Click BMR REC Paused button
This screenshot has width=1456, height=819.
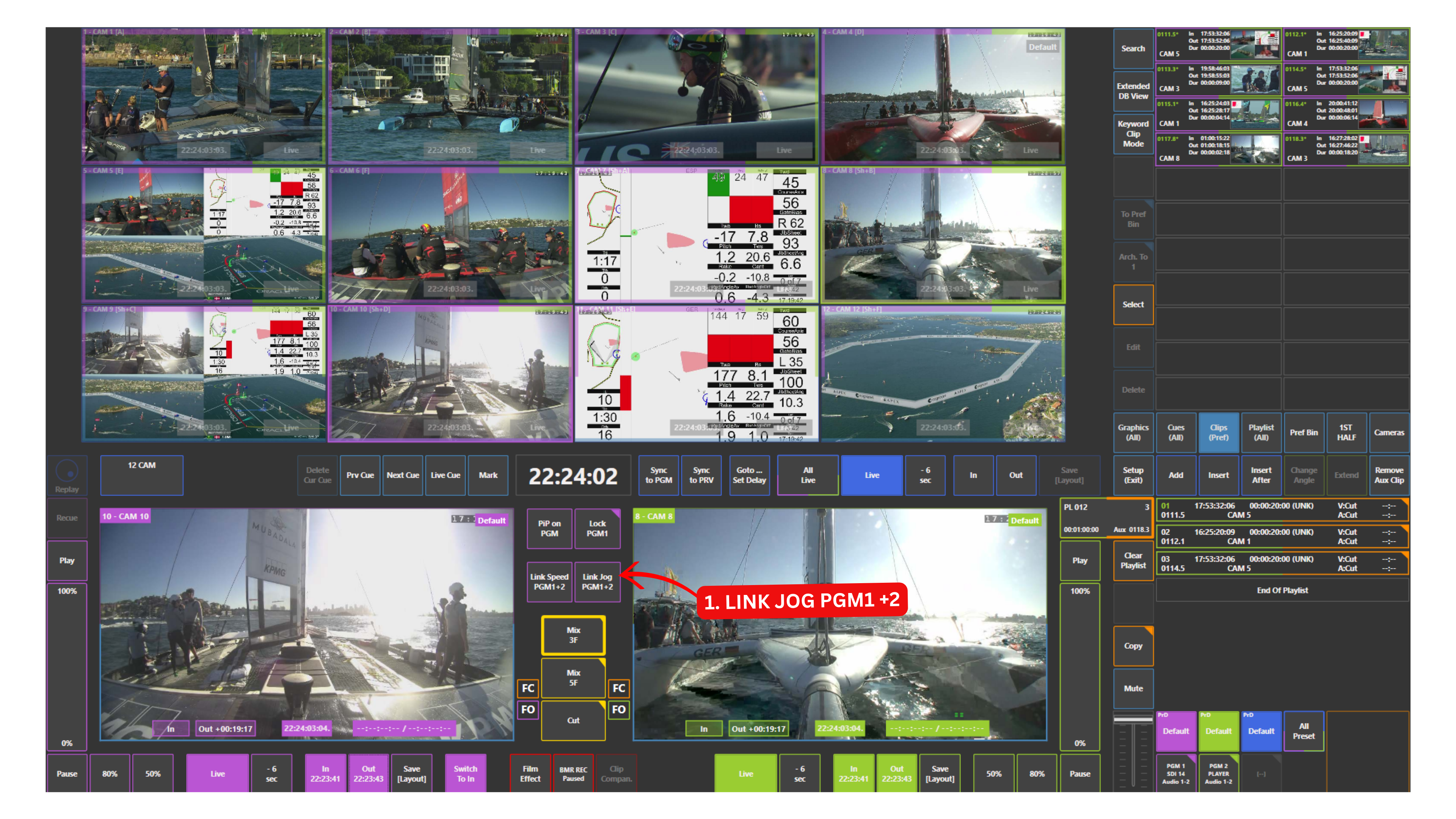coord(573,773)
